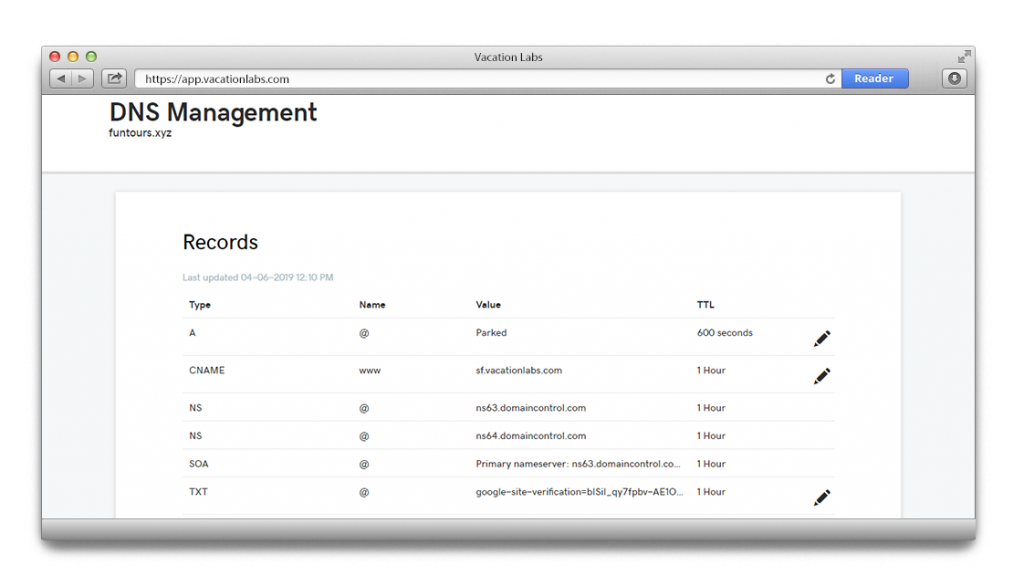
Task: Click the funtours.xyz domain name text
Action: [x=140, y=133]
